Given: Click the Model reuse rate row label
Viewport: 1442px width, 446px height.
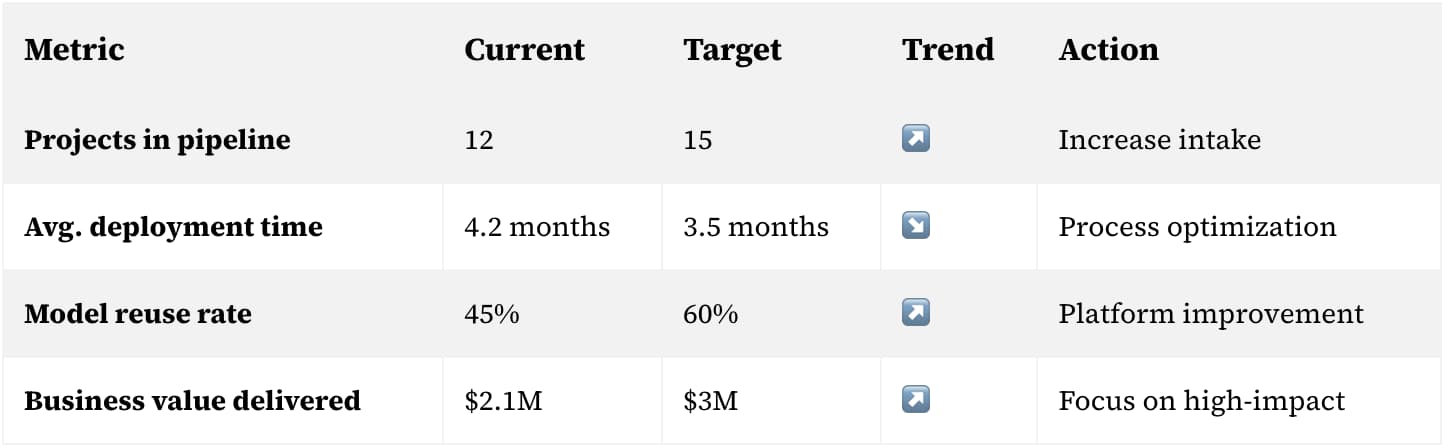Looking at the screenshot, I should click(x=138, y=314).
